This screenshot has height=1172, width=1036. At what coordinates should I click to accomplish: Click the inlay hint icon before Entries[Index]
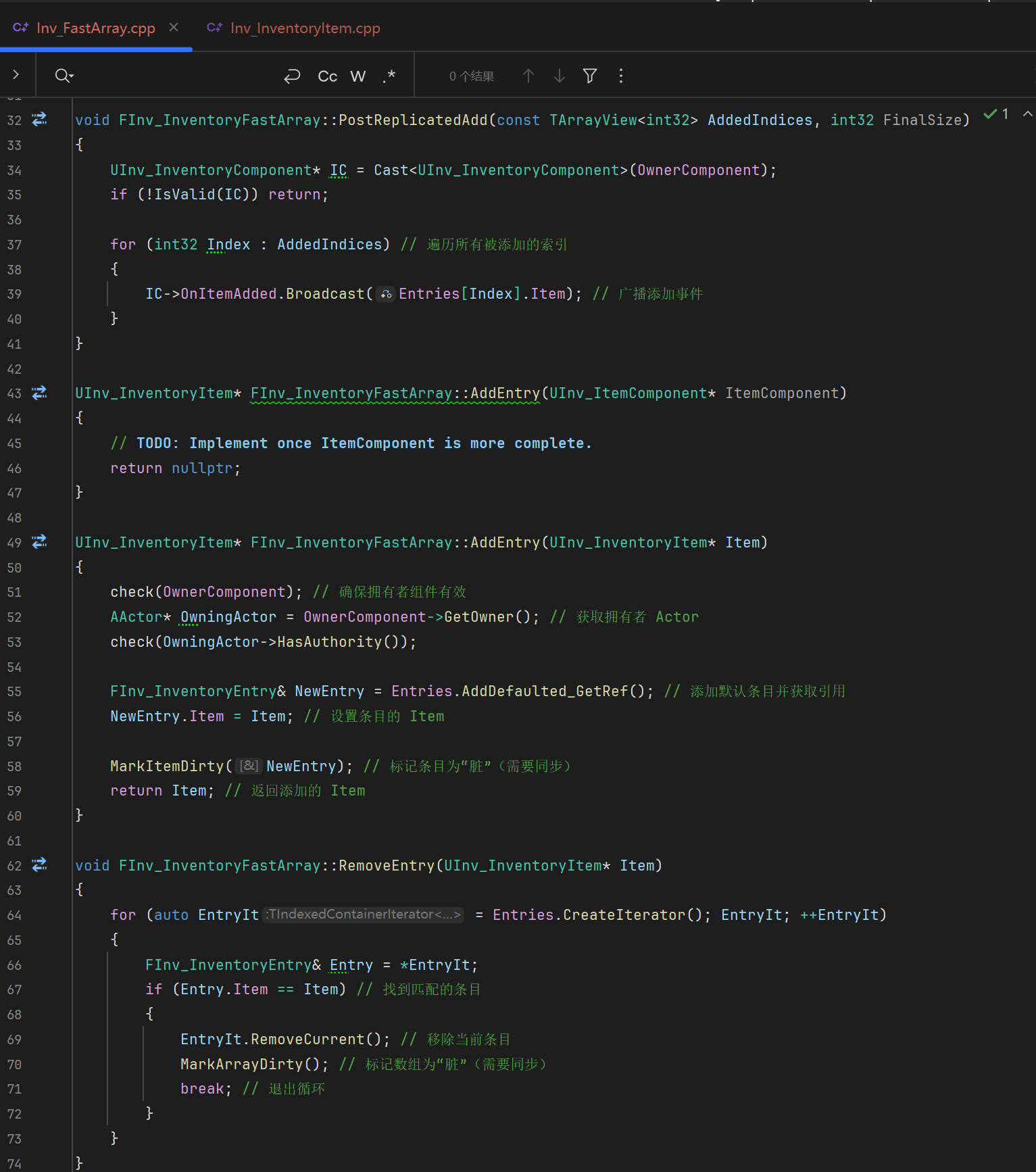386,294
